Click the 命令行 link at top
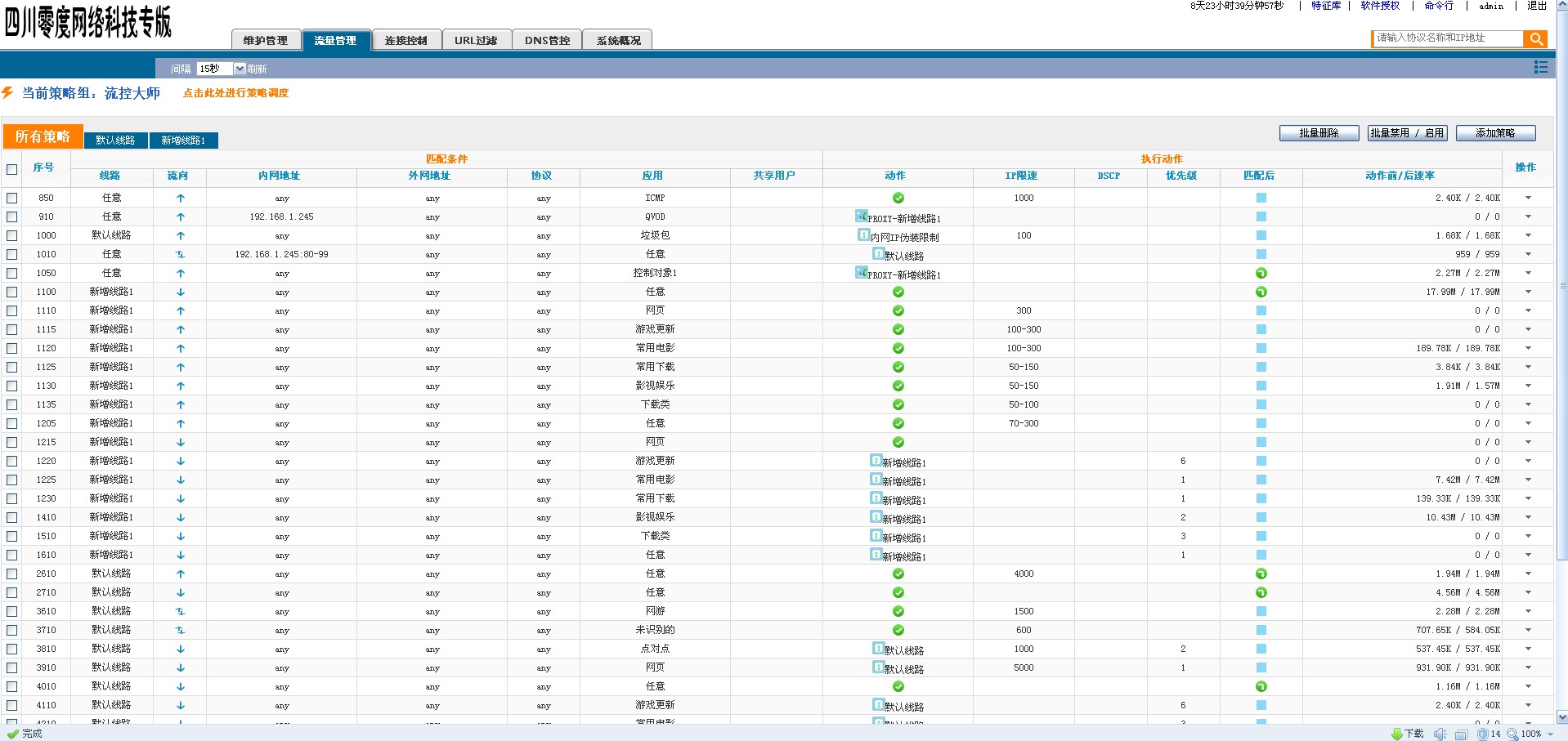Viewport: 1568px width, 741px height. tap(1439, 6)
